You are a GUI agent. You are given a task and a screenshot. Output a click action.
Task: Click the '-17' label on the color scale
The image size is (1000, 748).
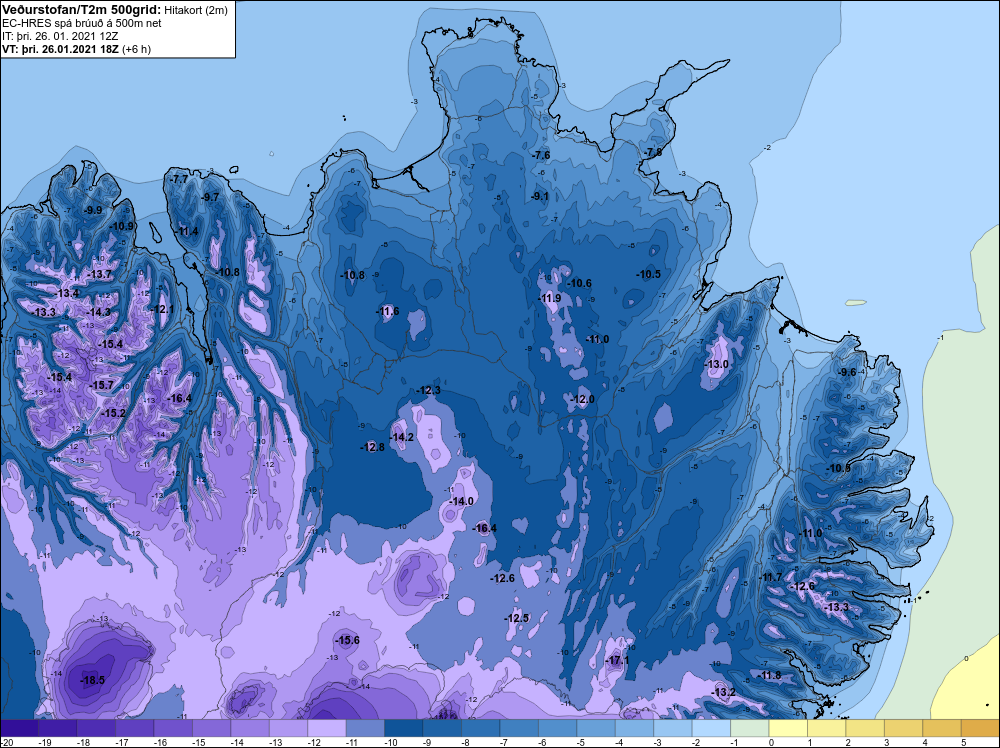pos(121,742)
